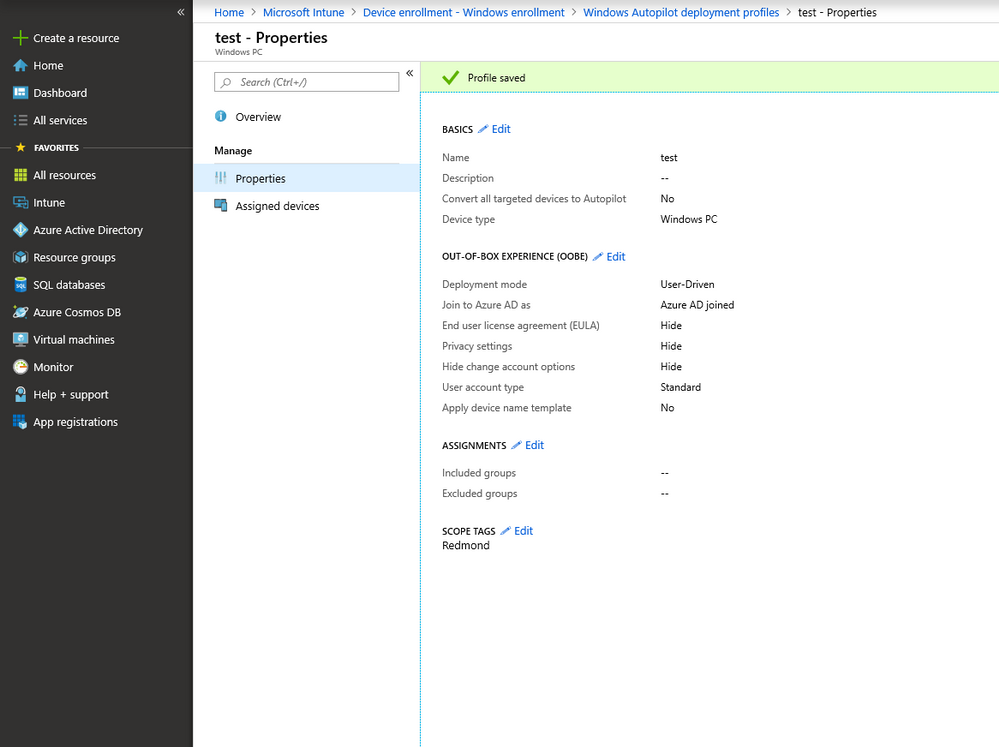
Task: Click the Overview info icon
Action: pyautogui.click(x=220, y=116)
